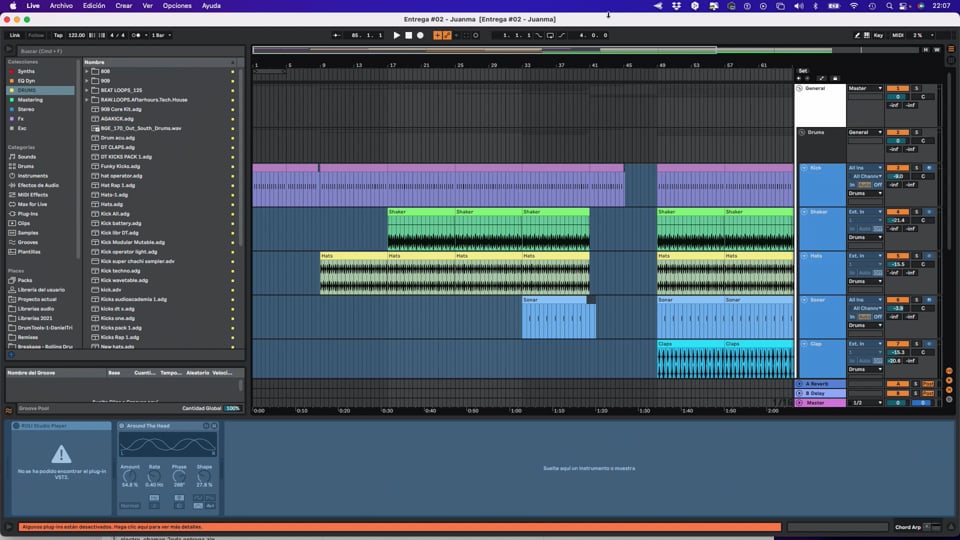Click the Link button
This screenshot has height=540, width=960.
[x=15, y=36]
